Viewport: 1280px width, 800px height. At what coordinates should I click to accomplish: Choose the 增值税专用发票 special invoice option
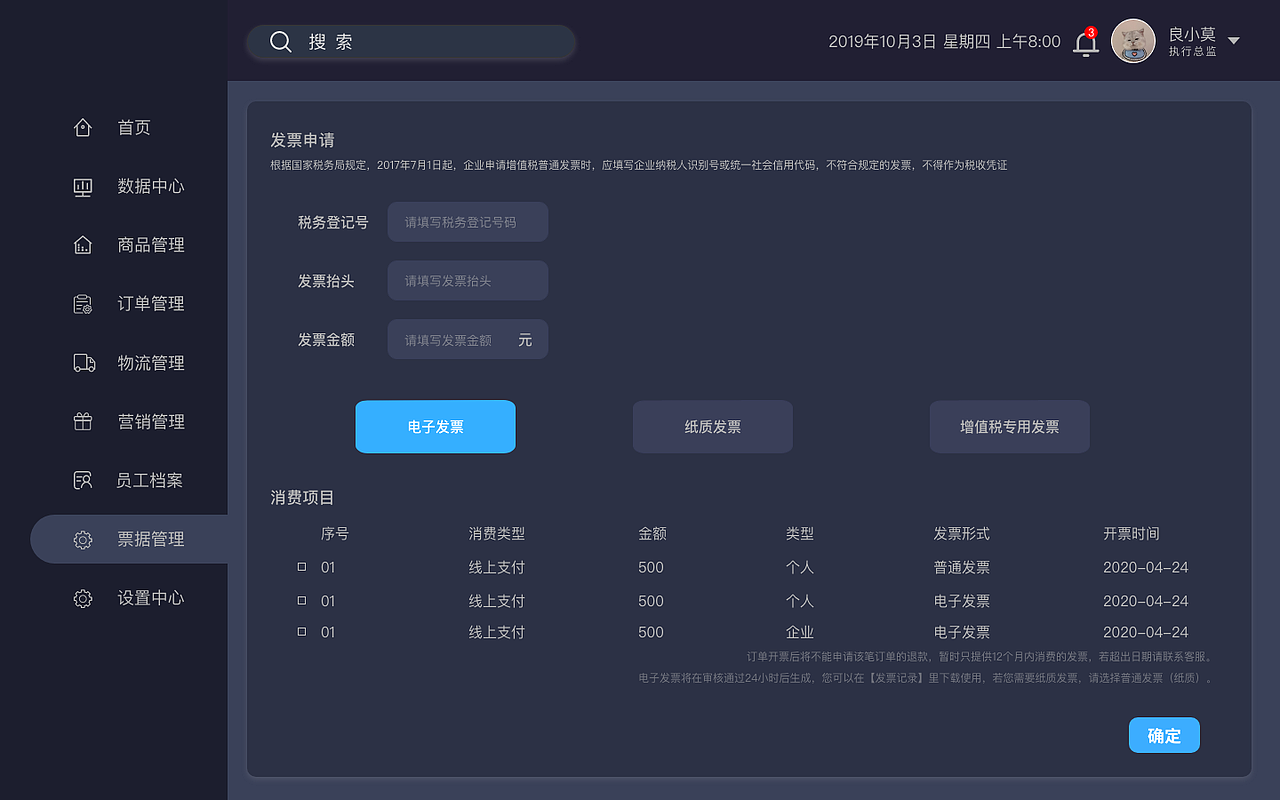pyautogui.click(x=1009, y=426)
